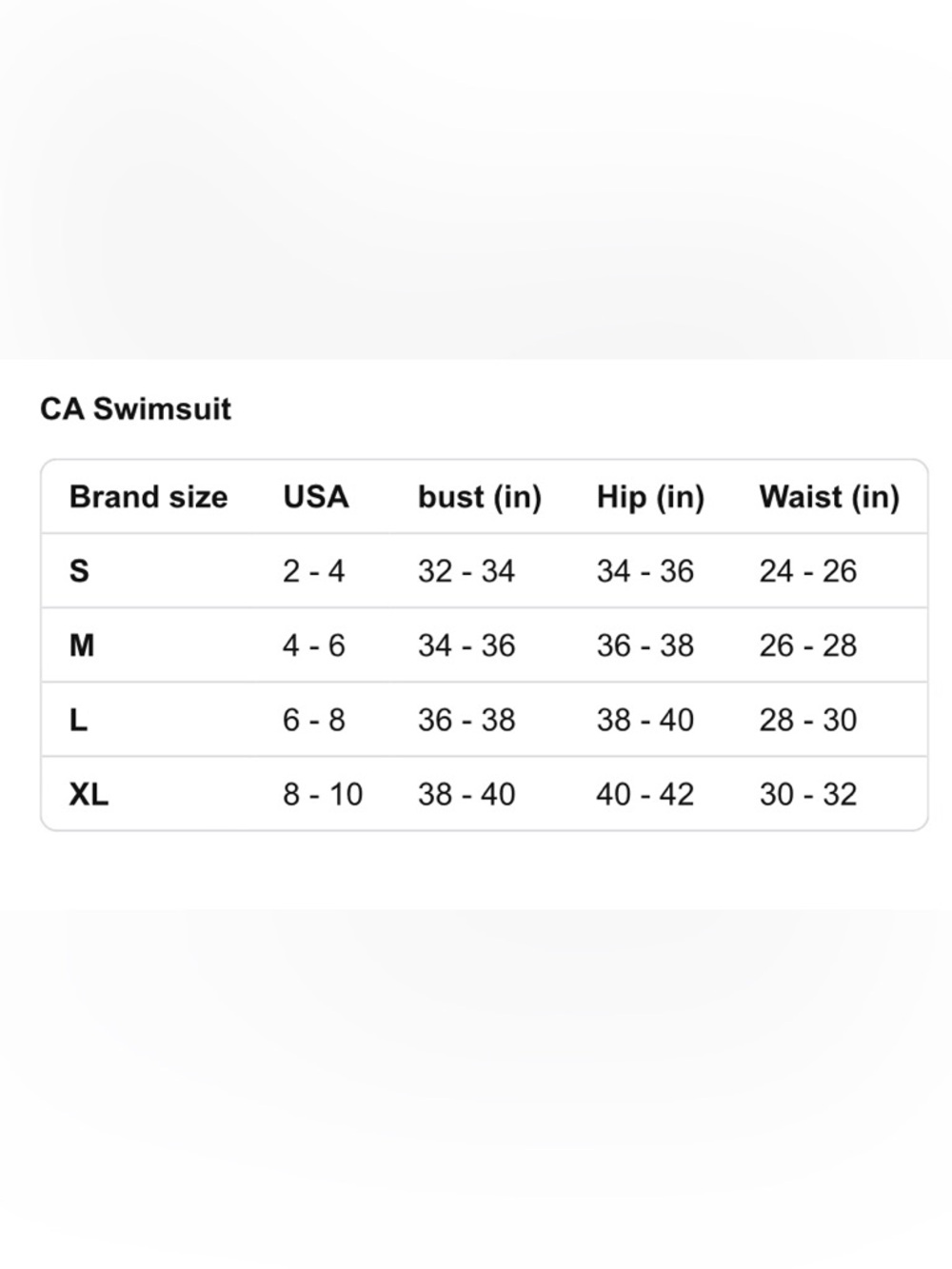Click USA size 8 - 10 cell
This screenshot has width=952, height=1269.
323,794
